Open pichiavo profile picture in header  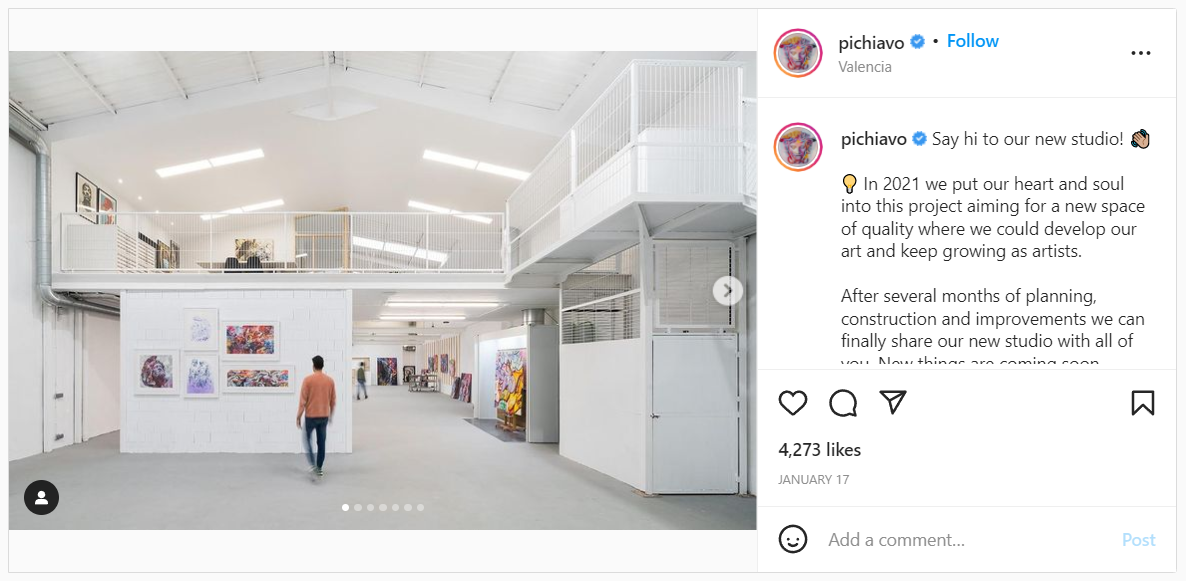[x=798, y=53]
